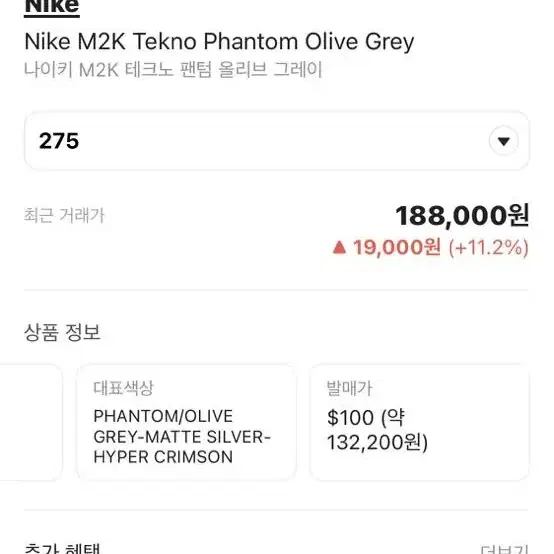The height and width of the screenshot is (554, 554).
Task: Open the Nike brand link
Action: click(x=52, y=7)
